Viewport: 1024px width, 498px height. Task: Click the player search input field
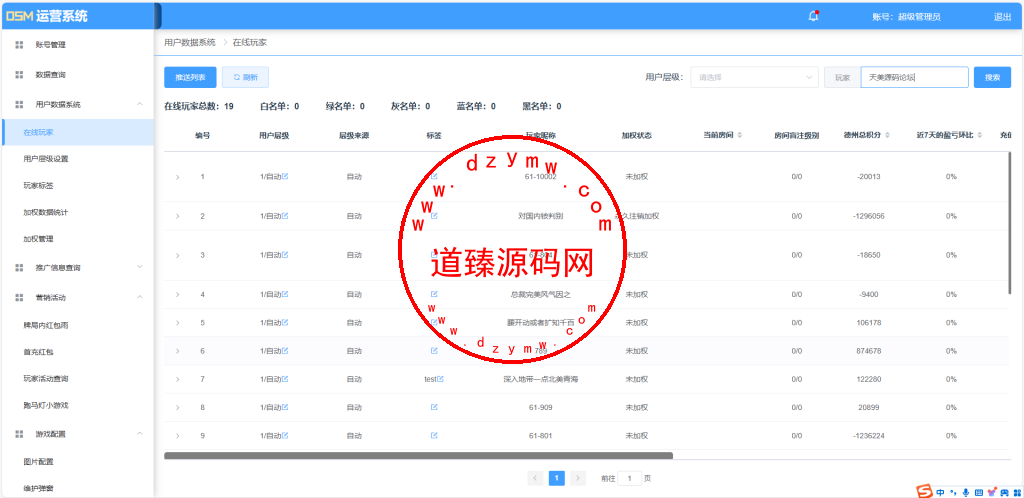click(x=914, y=77)
